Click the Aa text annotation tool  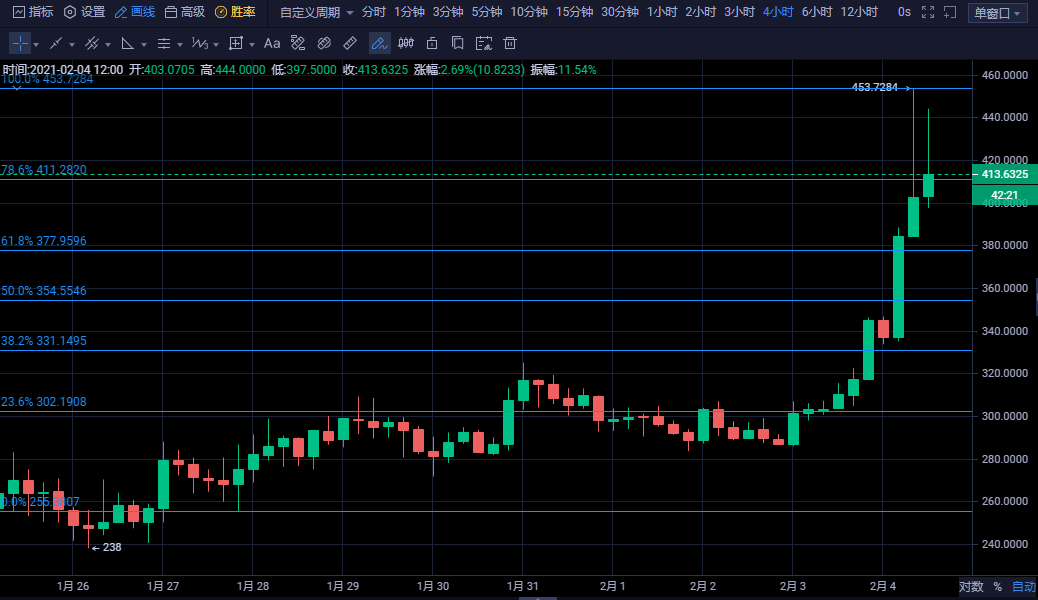click(x=272, y=44)
